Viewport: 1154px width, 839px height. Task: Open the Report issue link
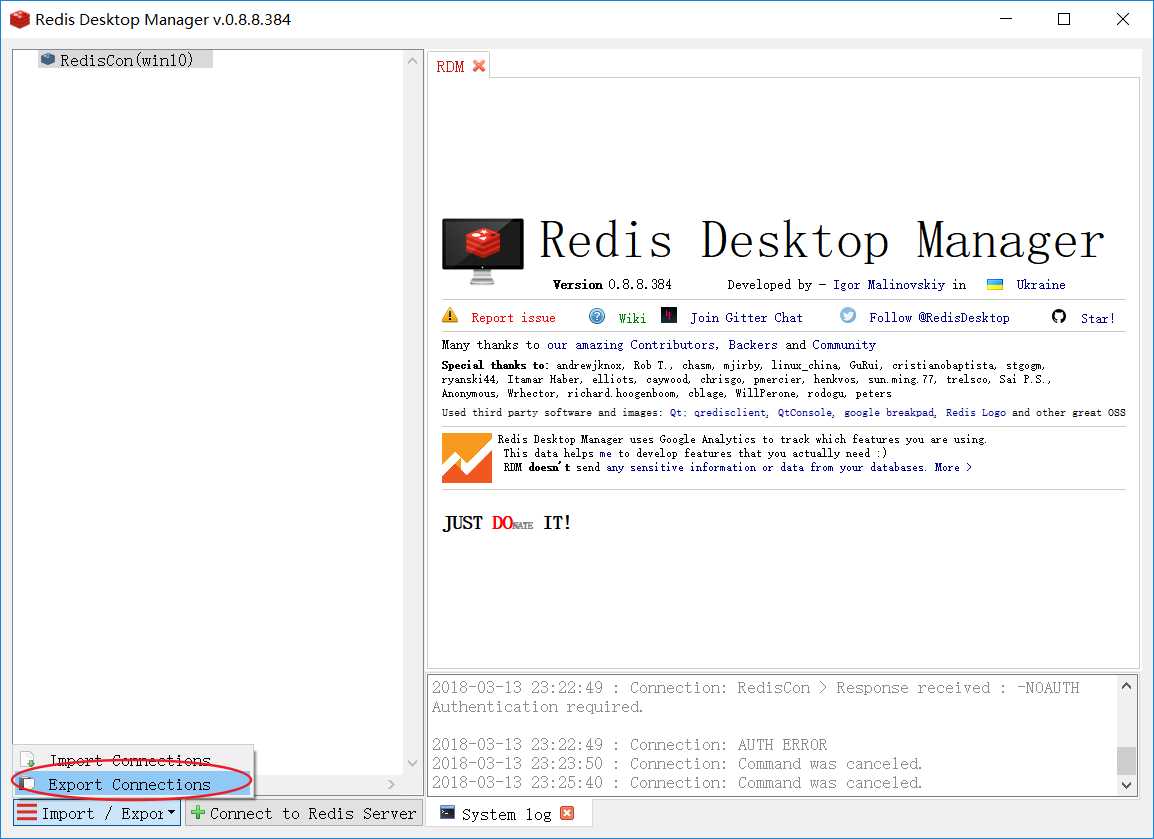tap(513, 318)
